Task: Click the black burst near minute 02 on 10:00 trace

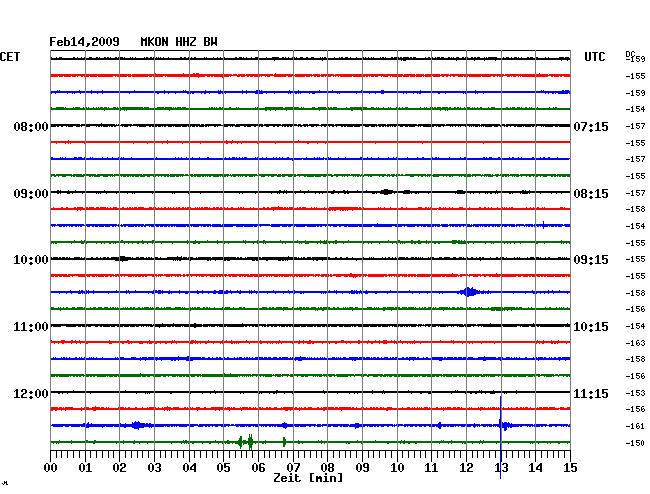Action: (x=121, y=259)
